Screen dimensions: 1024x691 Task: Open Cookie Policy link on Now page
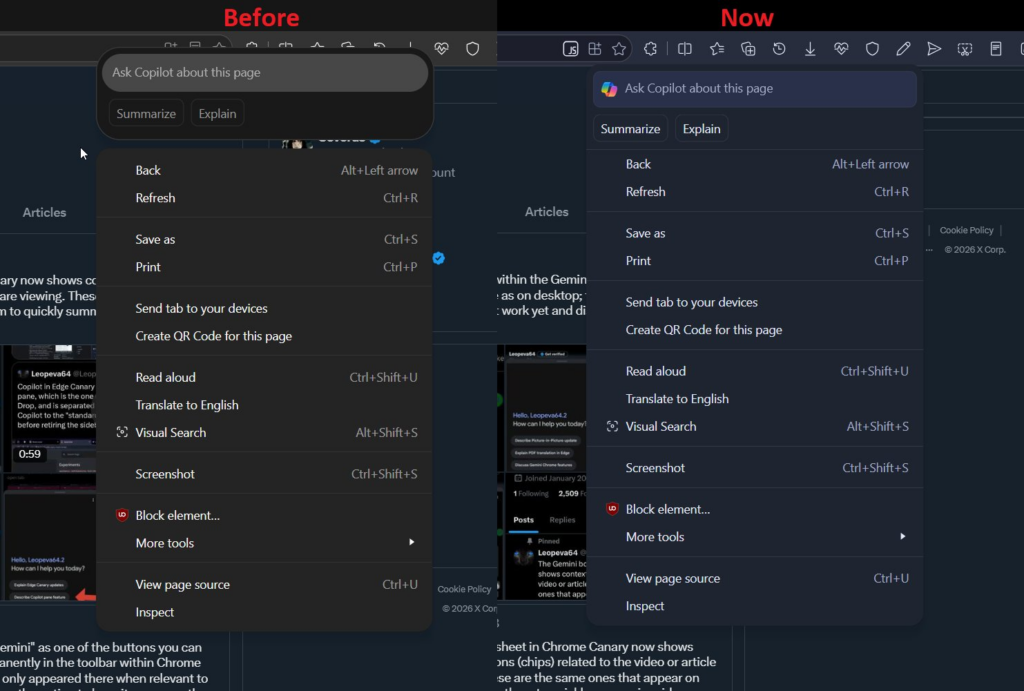tap(967, 230)
